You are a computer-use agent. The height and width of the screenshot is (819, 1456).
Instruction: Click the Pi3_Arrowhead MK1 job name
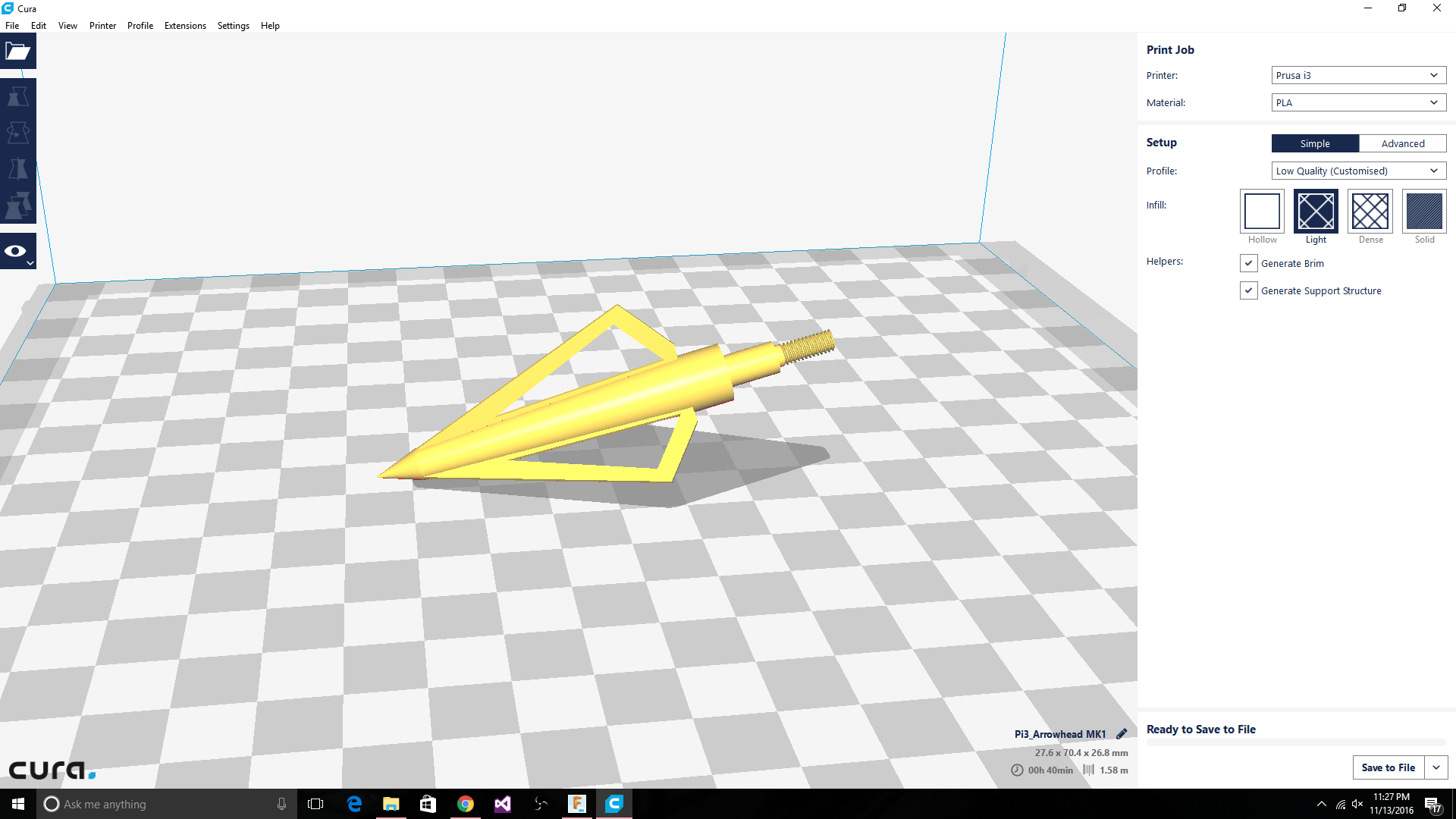click(1060, 734)
